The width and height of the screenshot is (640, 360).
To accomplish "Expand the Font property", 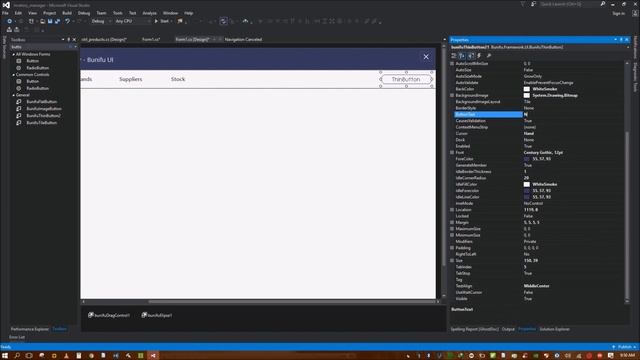I will point(452,153).
